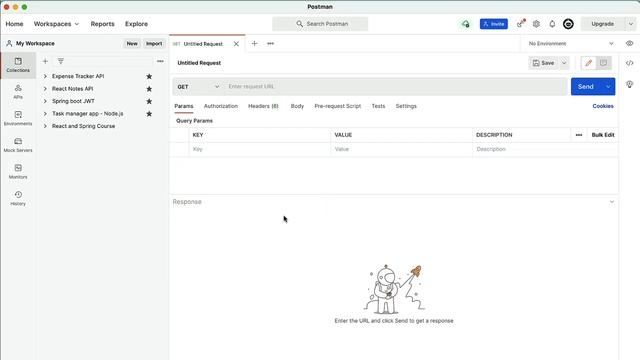Screen dimensions: 640x360
Task: Open the tab options ellipsis menu
Action: click(x=270, y=43)
